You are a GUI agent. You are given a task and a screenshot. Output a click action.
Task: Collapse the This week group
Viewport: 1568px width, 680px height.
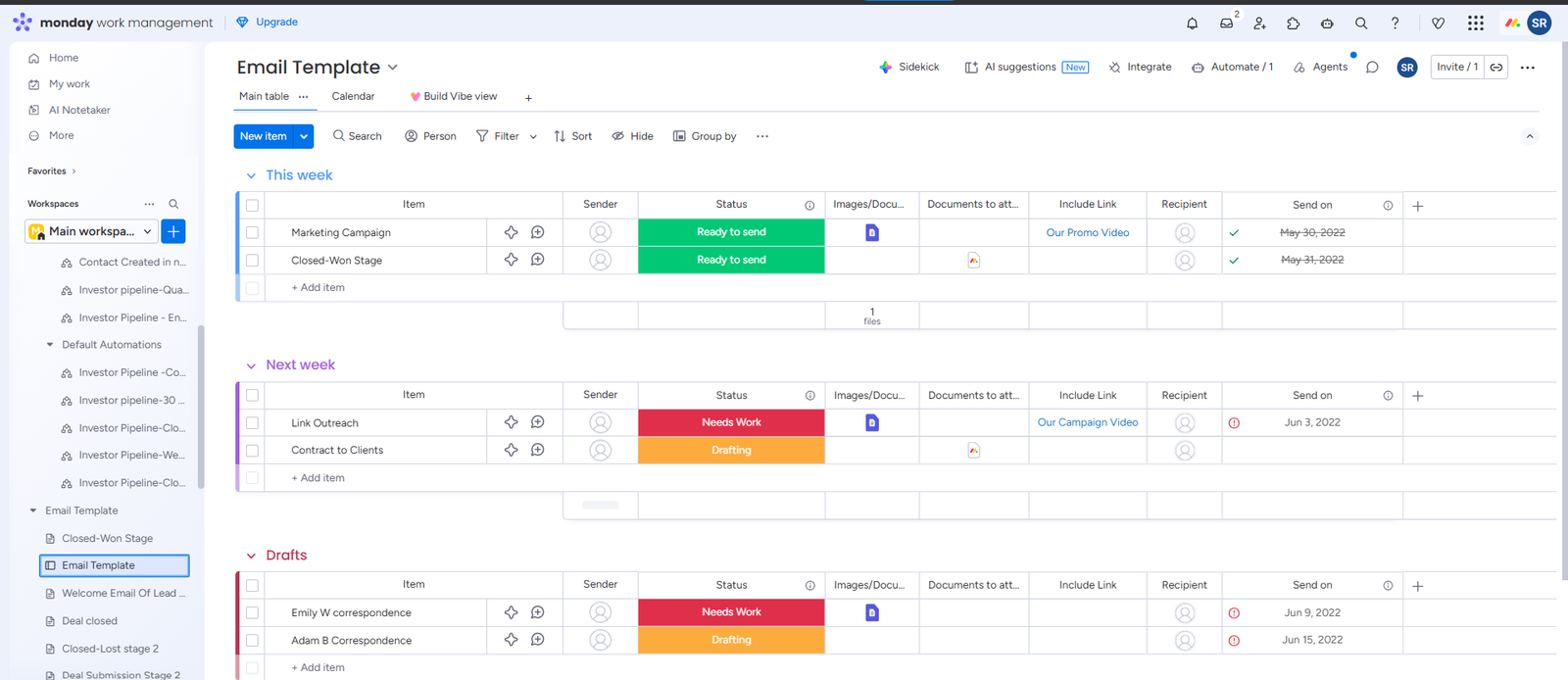pos(251,176)
